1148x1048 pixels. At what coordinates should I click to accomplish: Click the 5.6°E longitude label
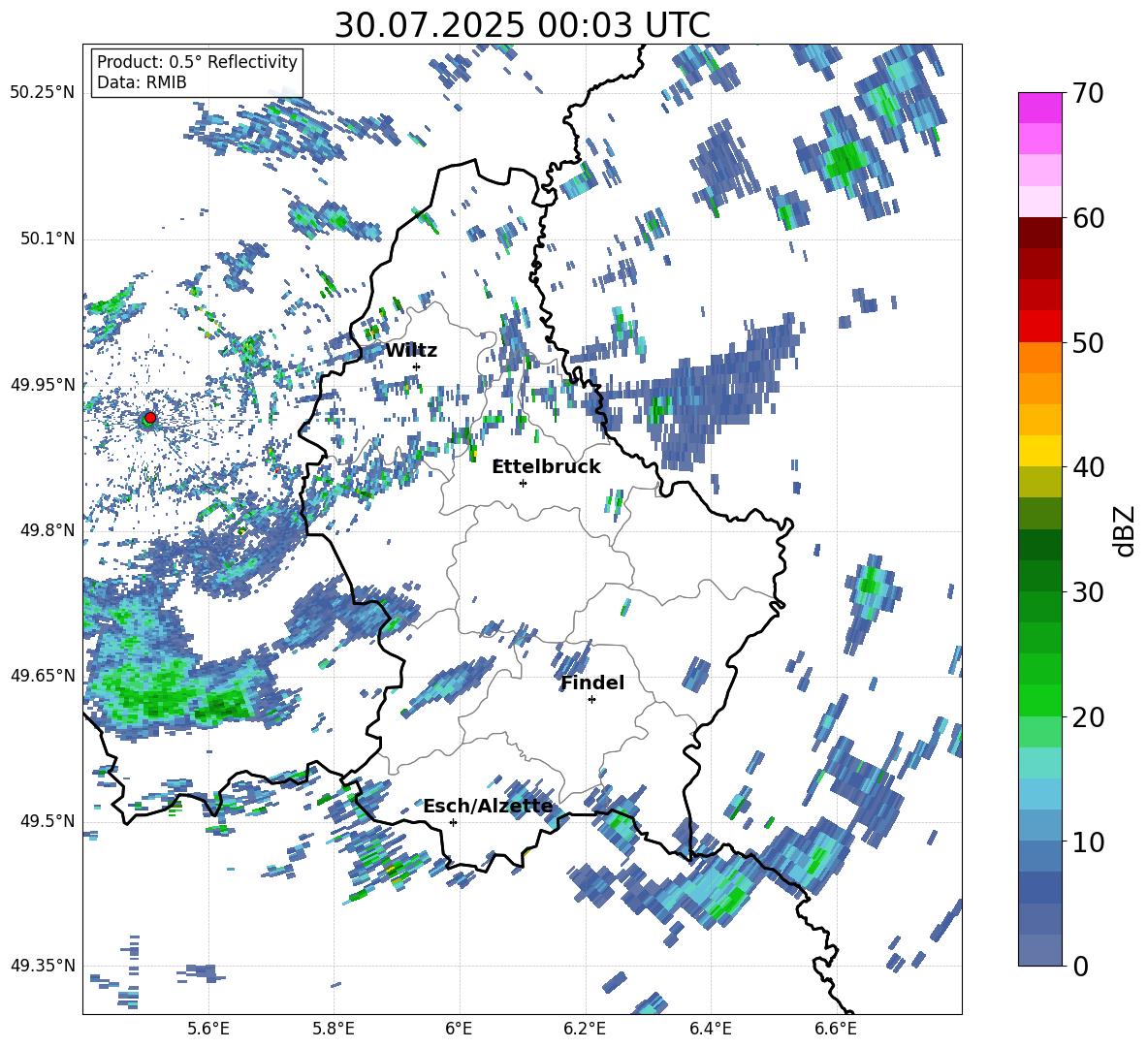pos(207,1030)
